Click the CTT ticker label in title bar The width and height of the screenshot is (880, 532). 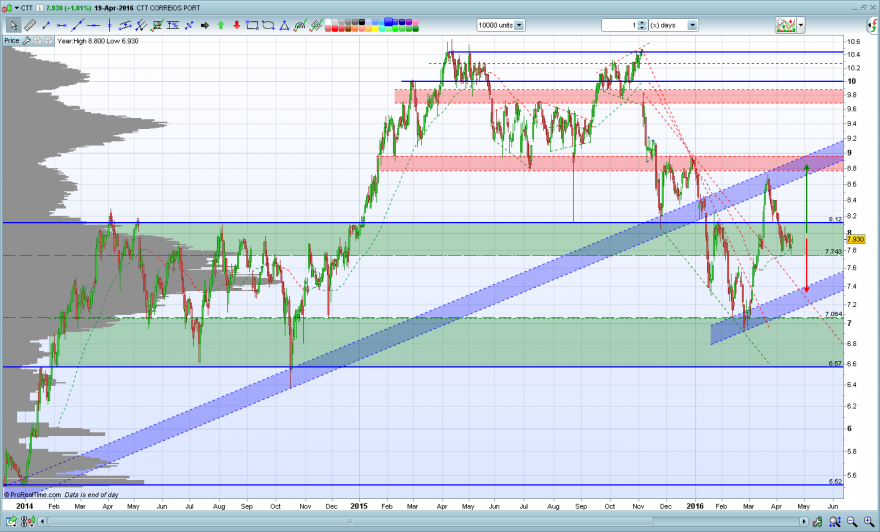[26, 8]
